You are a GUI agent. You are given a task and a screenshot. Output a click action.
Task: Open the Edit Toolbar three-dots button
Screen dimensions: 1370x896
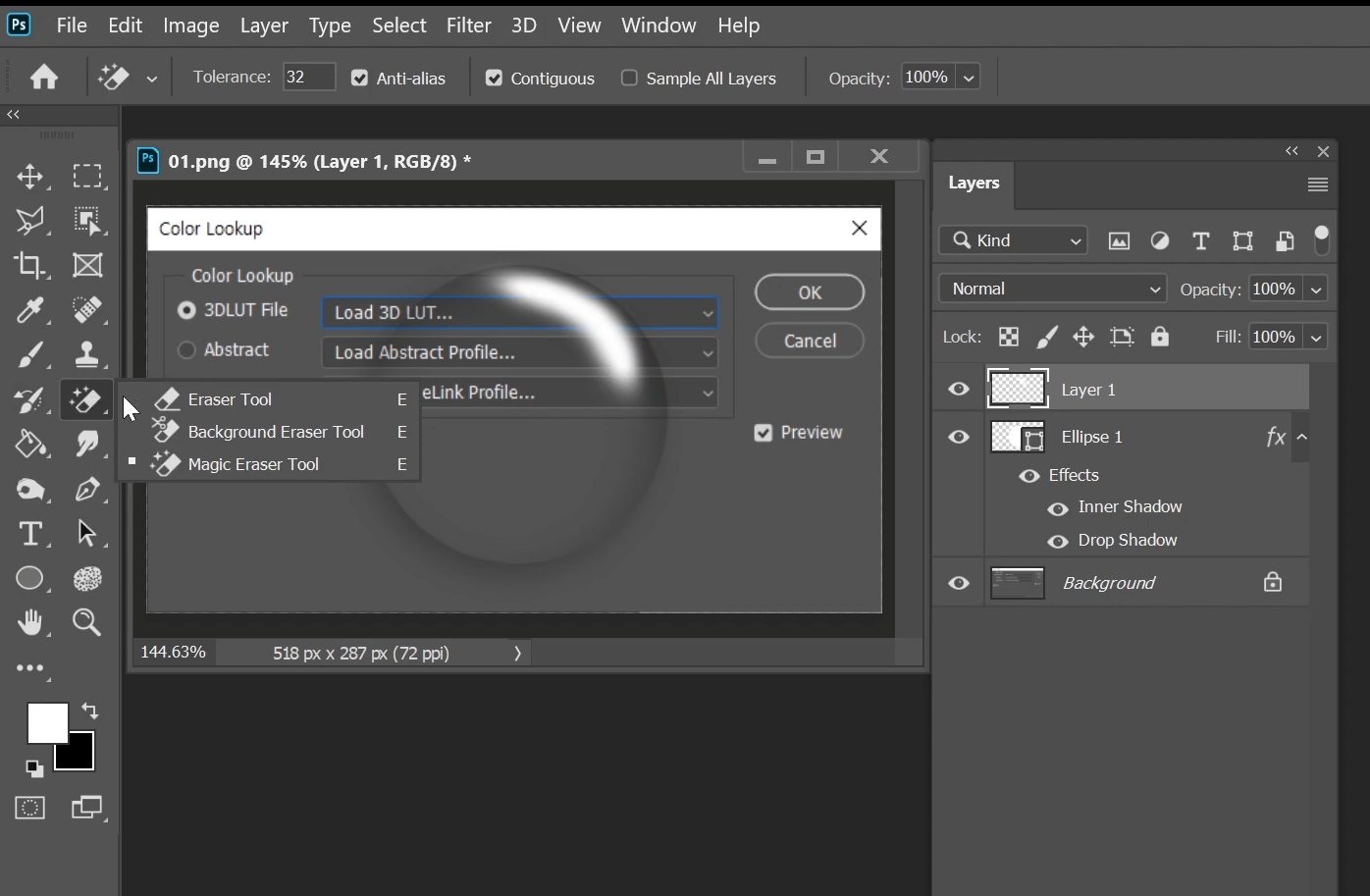[29, 668]
